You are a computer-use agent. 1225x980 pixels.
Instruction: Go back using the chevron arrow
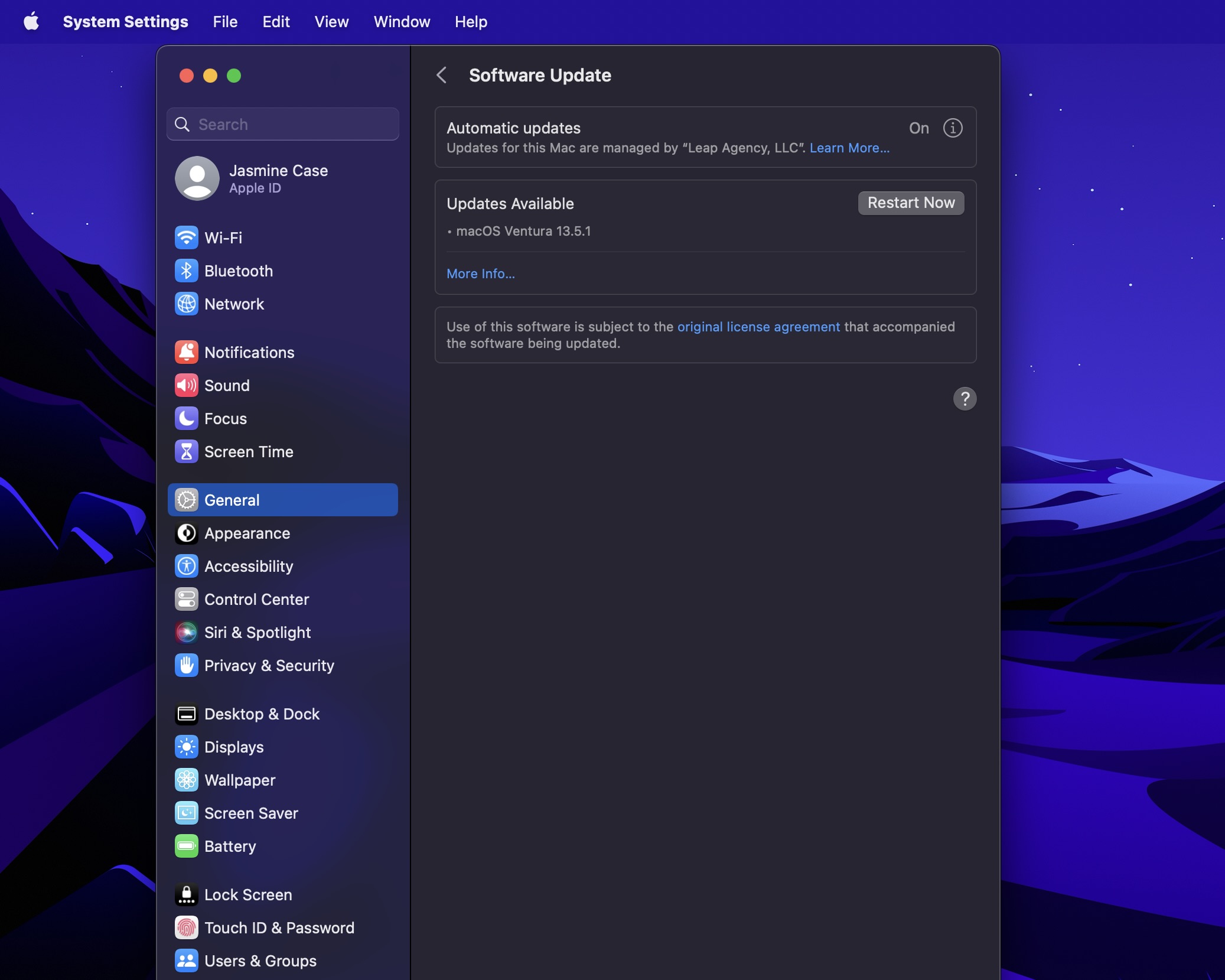[x=441, y=76]
